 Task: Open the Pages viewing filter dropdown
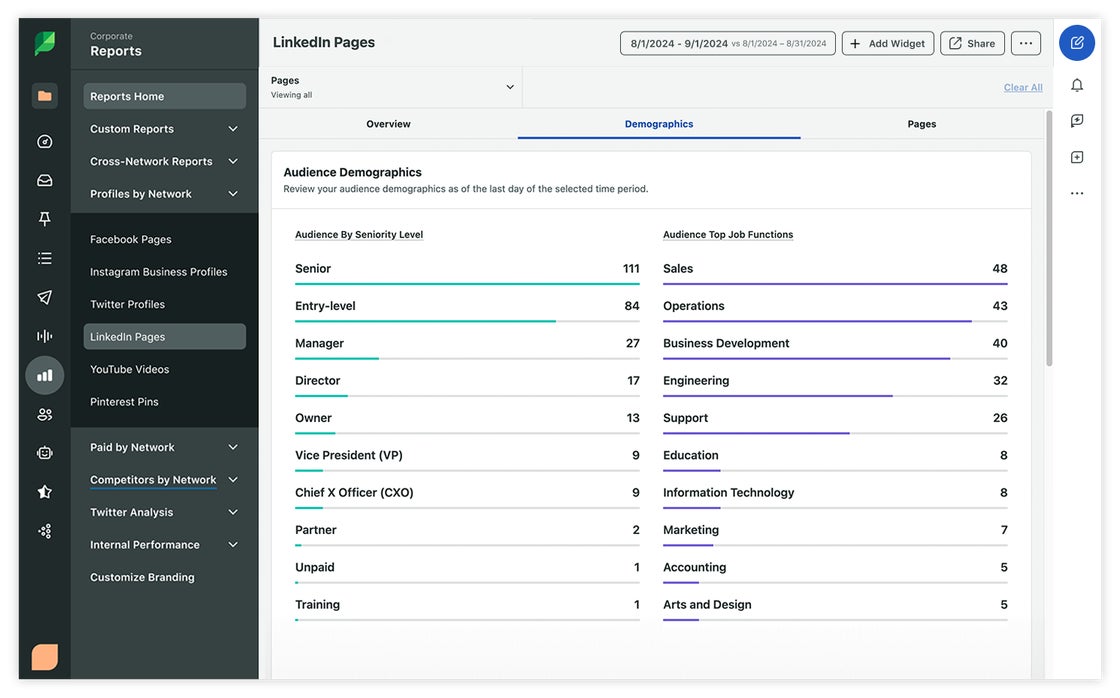point(390,87)
